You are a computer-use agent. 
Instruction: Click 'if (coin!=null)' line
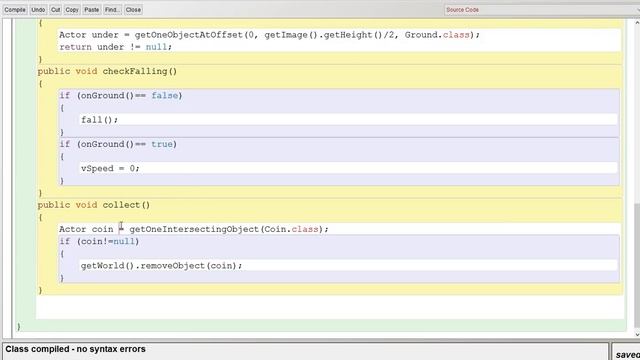pyautogui.click(x=100, y=242)
